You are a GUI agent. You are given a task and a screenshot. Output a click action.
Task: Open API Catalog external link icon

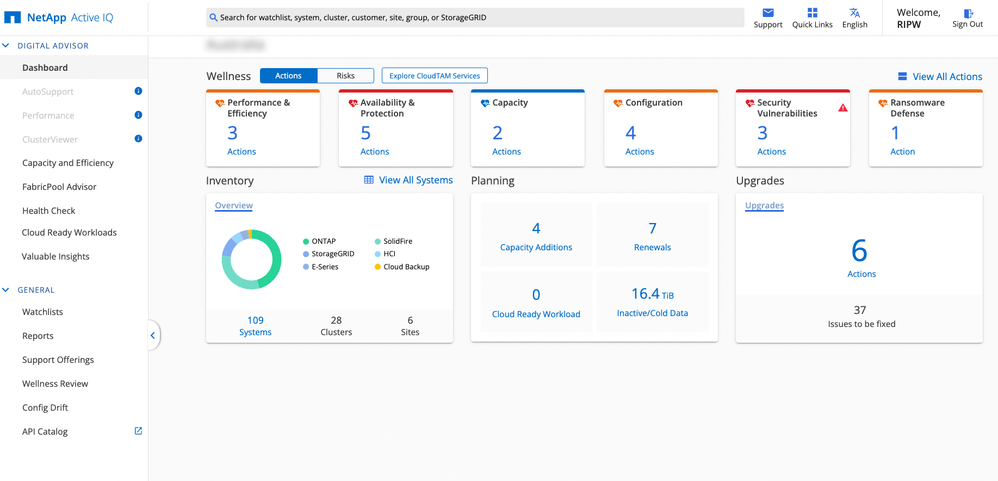138,431
